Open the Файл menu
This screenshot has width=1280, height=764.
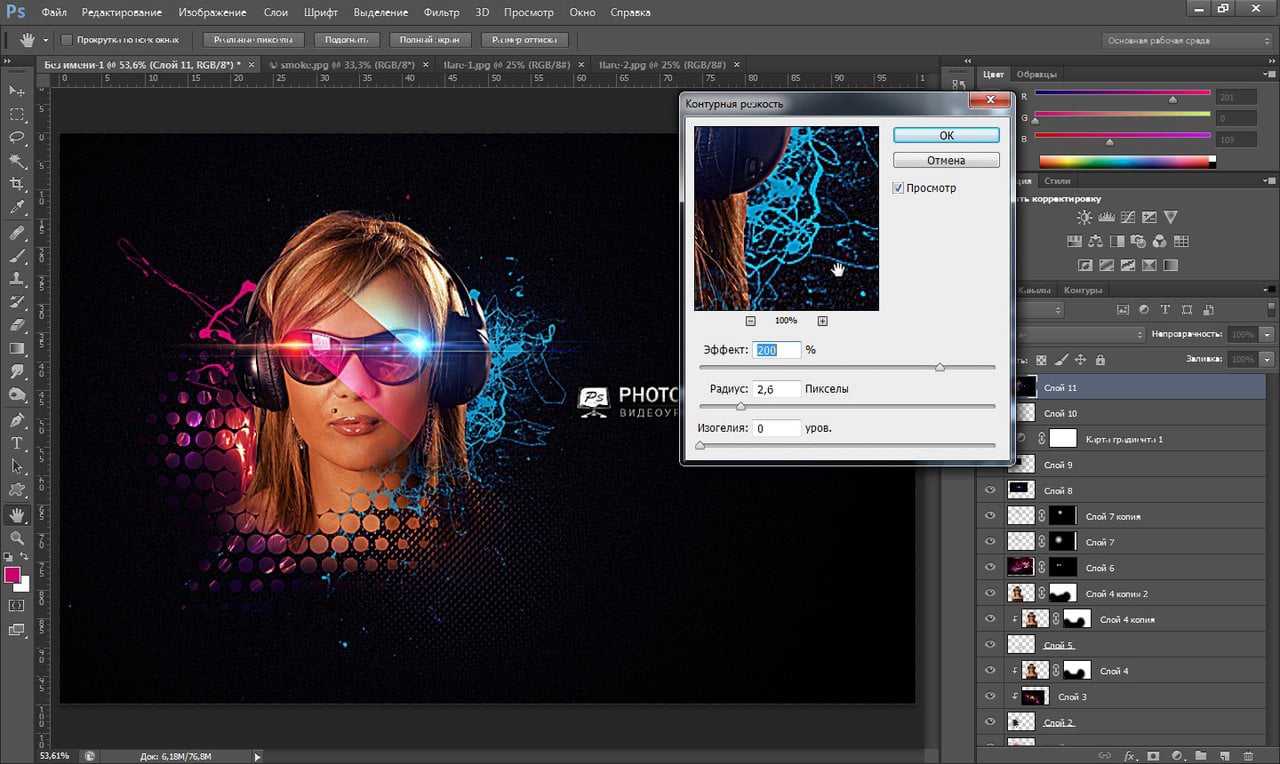click(x=55, y=13)
